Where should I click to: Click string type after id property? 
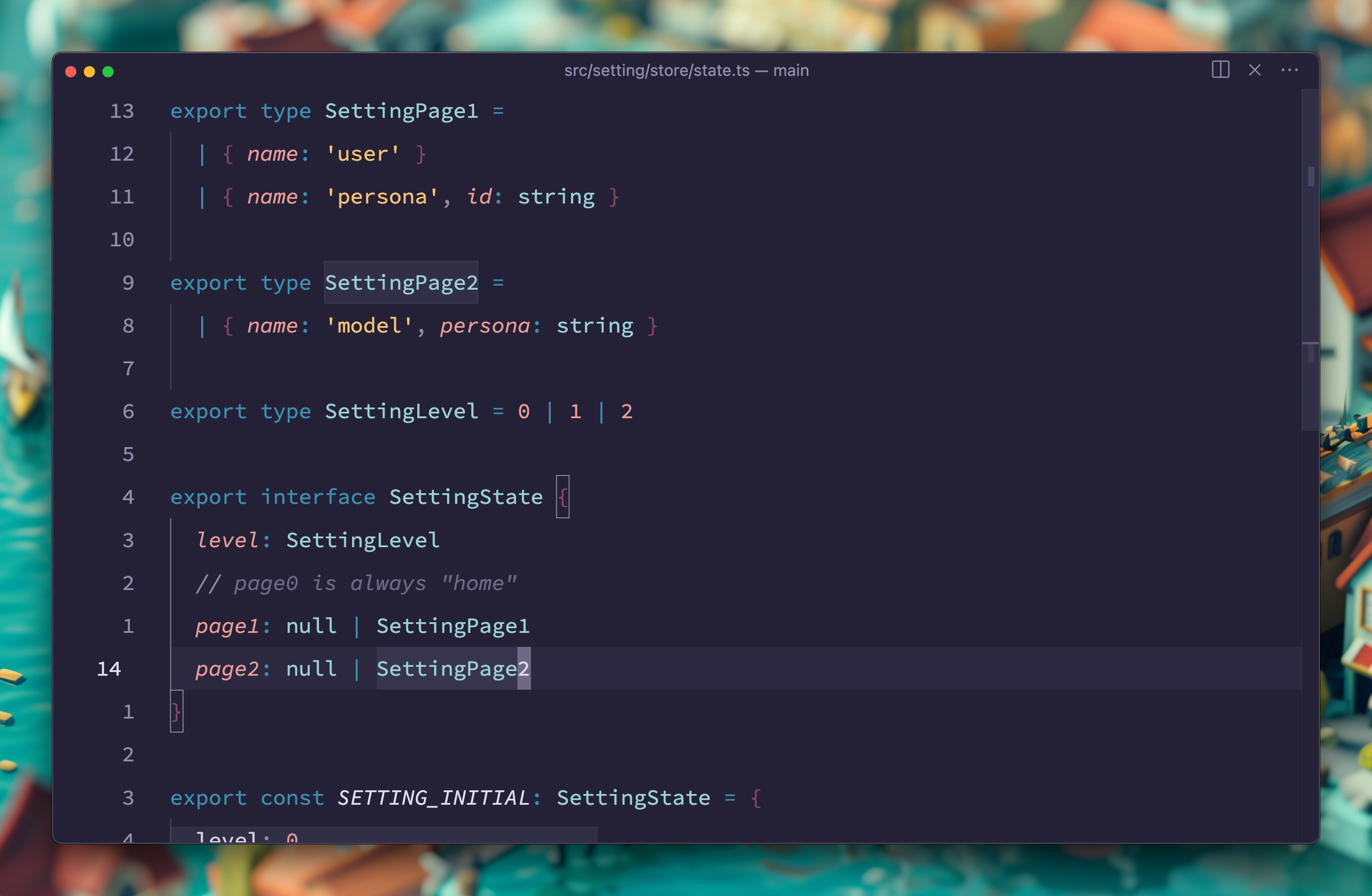(556, 197)
